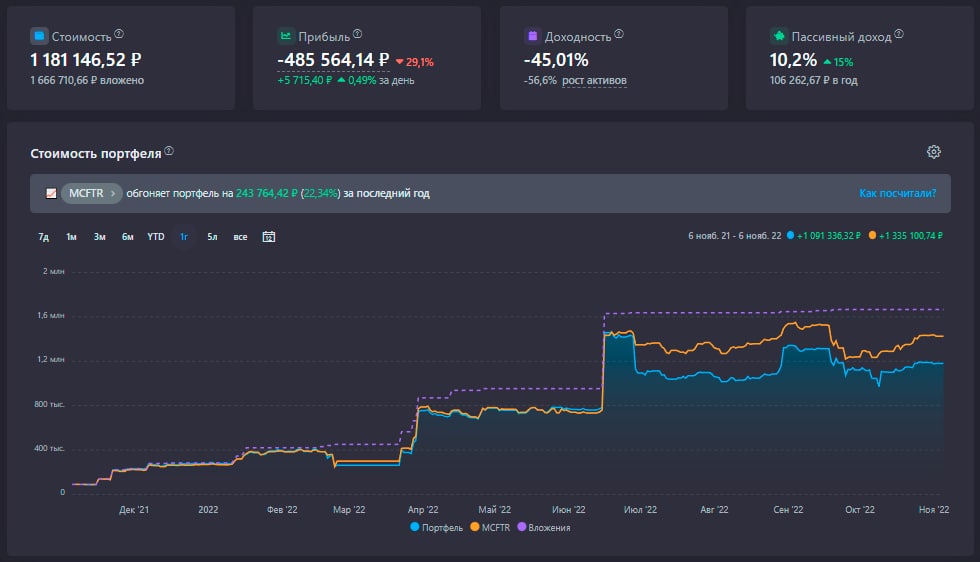
Task: Click help icon next to Доходность
Action: [x=618, y=34]
